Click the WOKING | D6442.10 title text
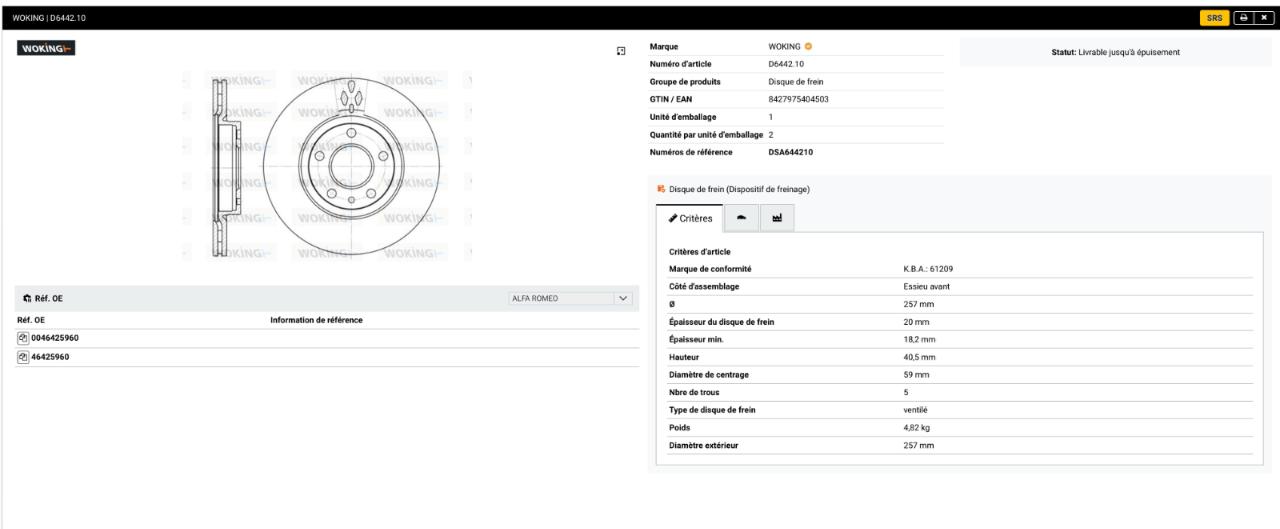The height and width of the screenshot is (529, 1280). click(x=51, y=17)
